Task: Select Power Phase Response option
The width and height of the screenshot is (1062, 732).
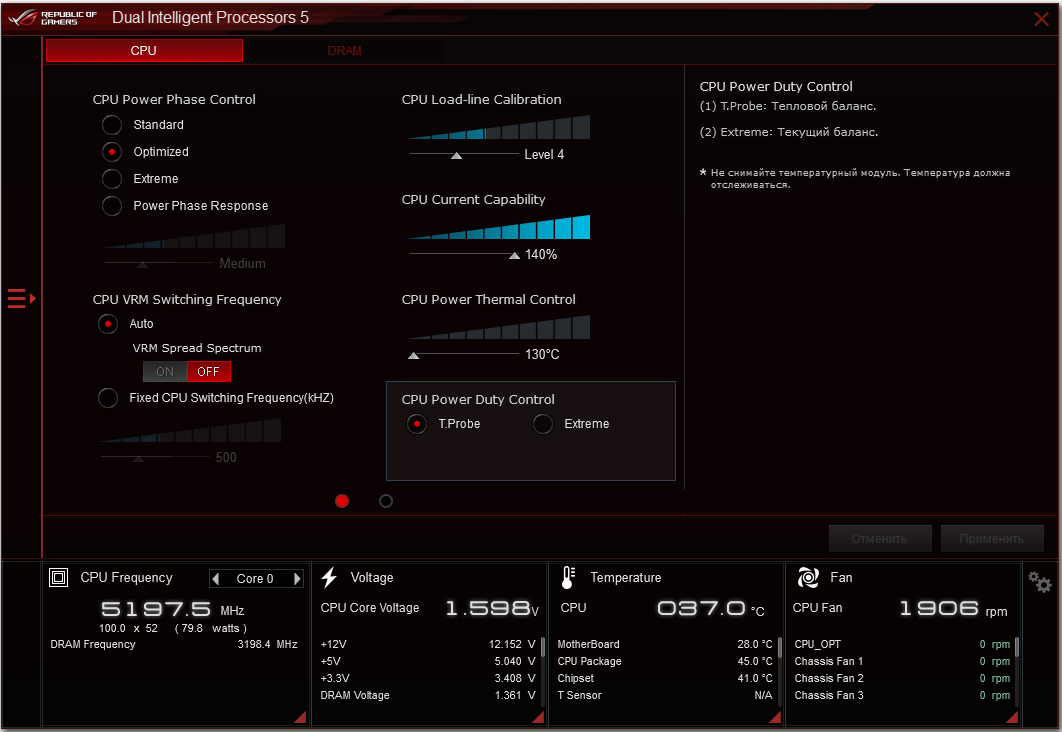Action: tap(112, 206)
